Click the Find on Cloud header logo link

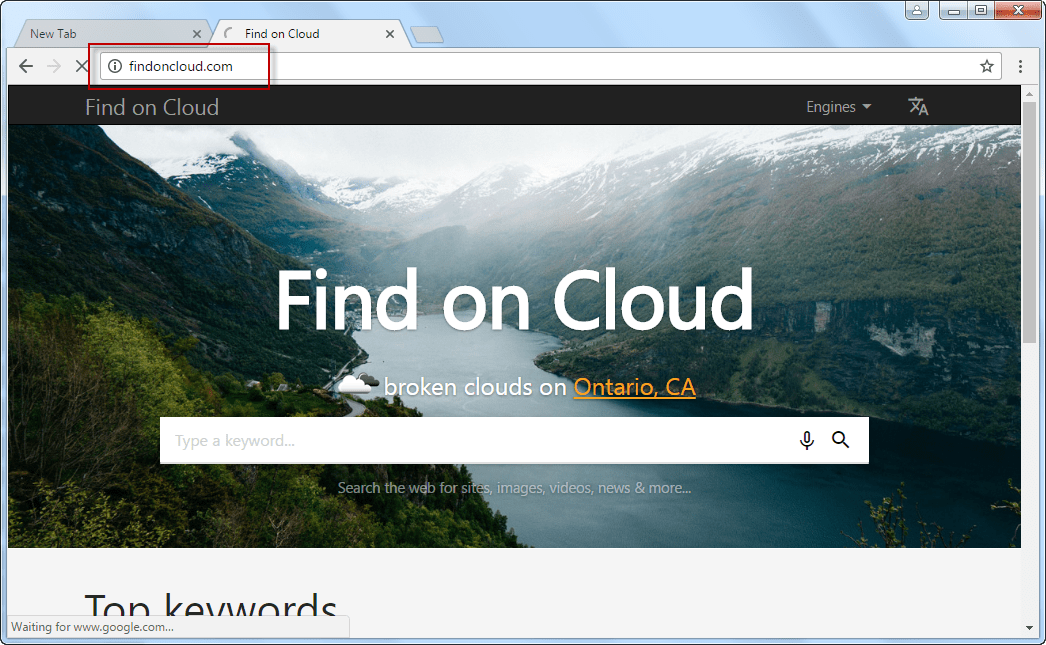(x=152, y=107)
